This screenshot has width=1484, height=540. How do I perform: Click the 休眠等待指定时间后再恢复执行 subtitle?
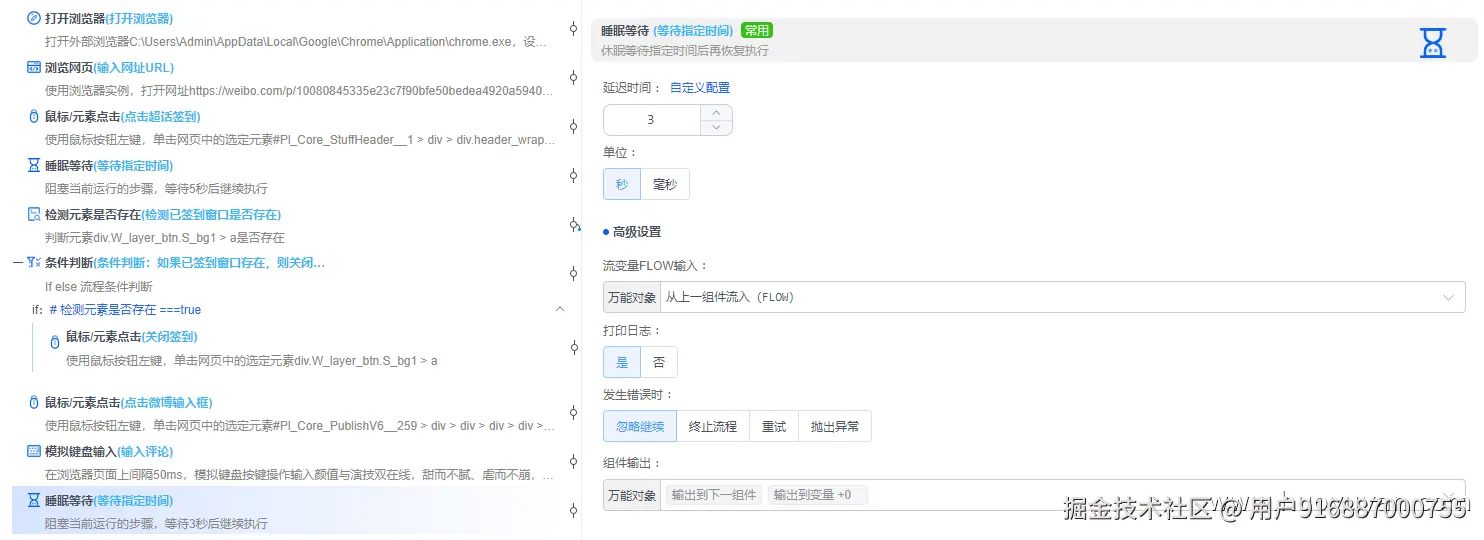pyautogui.click(x=685, y=50)
